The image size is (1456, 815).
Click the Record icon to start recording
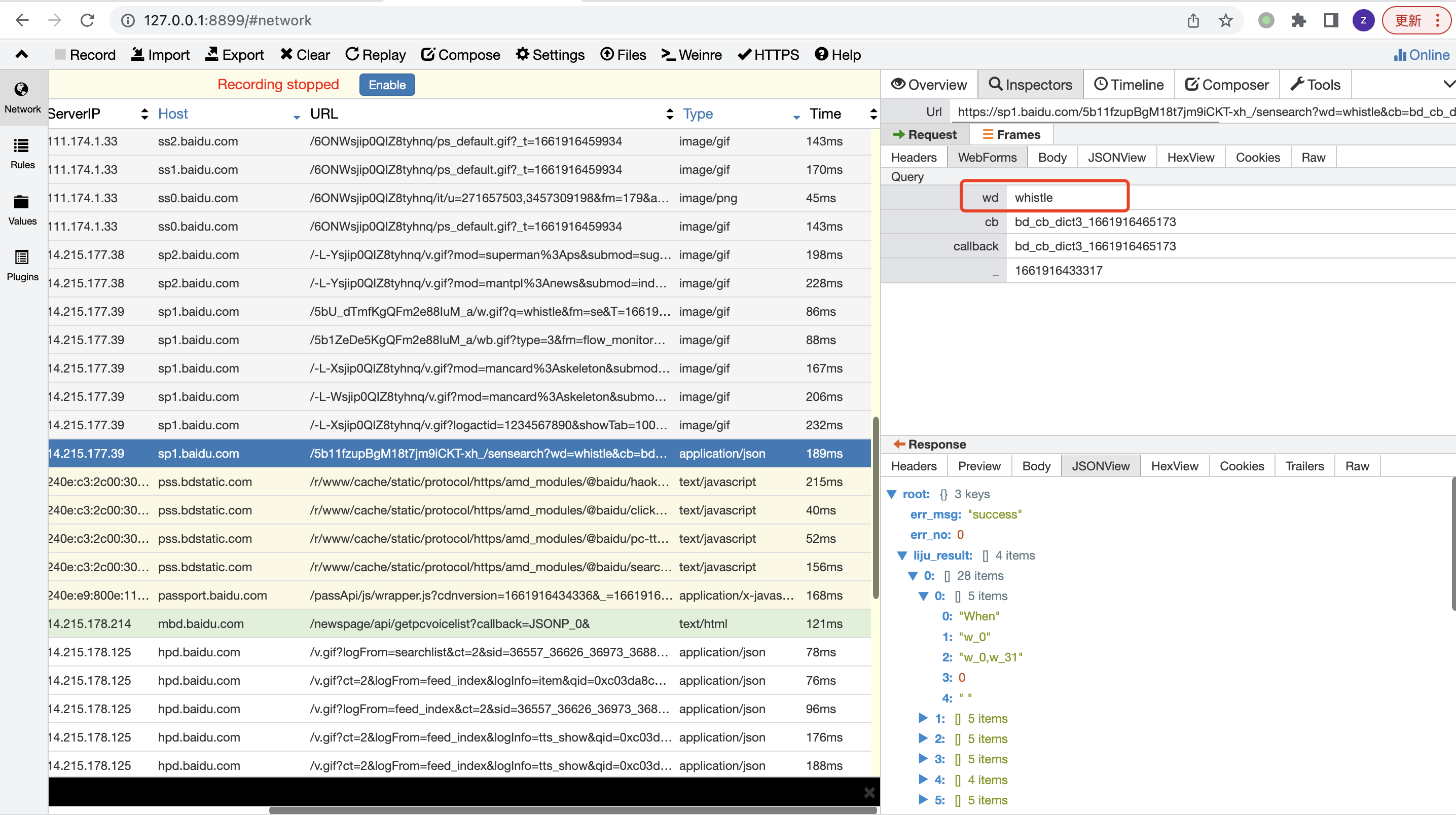(x=83, y=55)
